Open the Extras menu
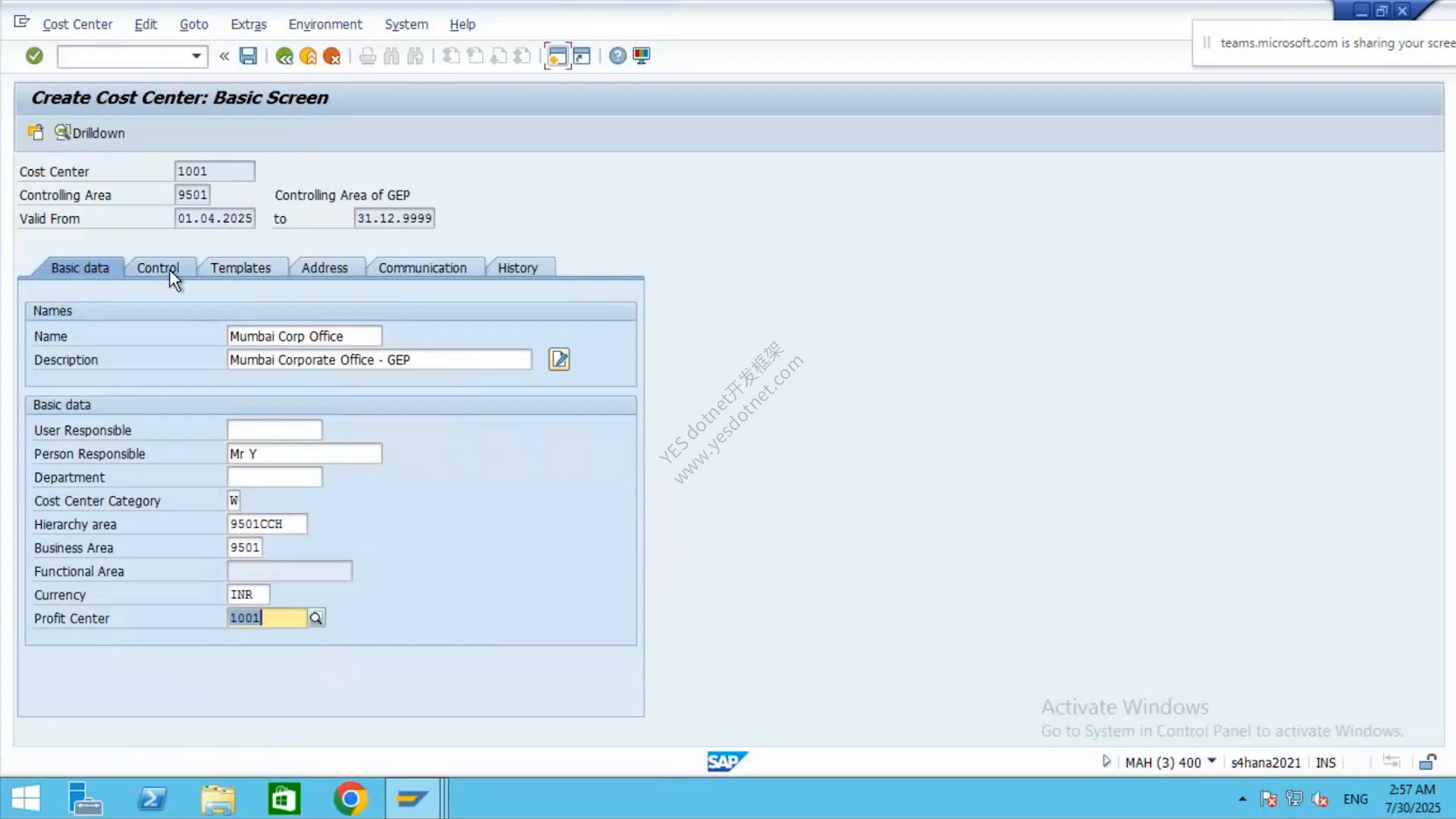1456x819 pixels. [x=249, y=24]
